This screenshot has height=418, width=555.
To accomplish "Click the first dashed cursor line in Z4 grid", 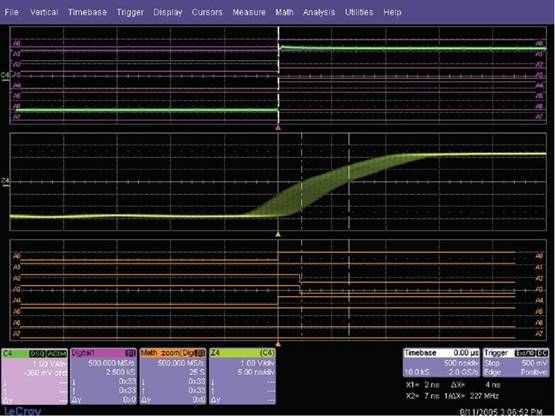I will point(302,182).
